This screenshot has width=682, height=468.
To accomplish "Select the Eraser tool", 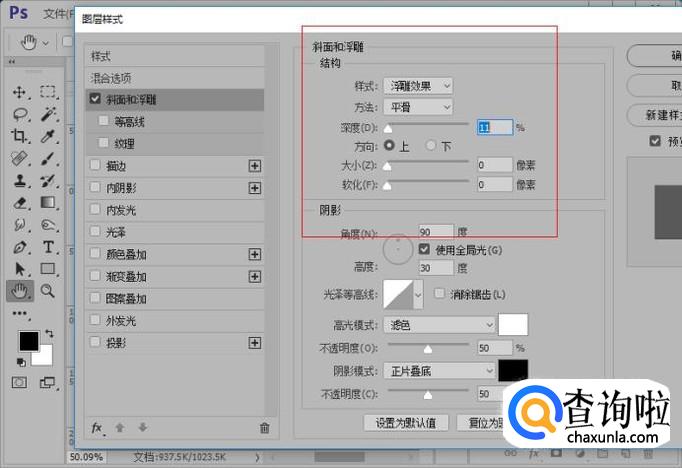I will [x=20, y=203].
